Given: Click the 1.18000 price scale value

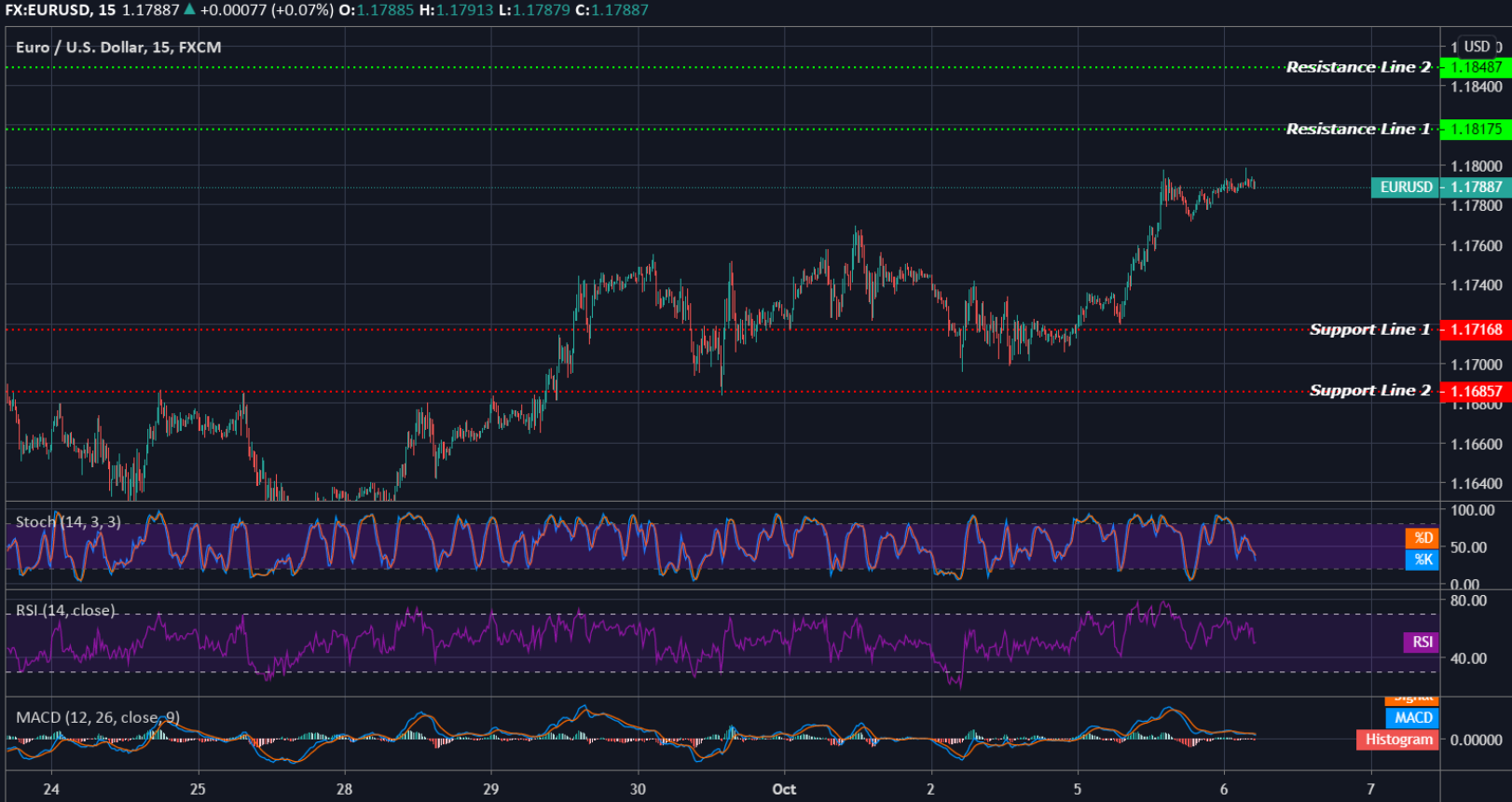Looking at the screenshot, I should click(1477, 166).
